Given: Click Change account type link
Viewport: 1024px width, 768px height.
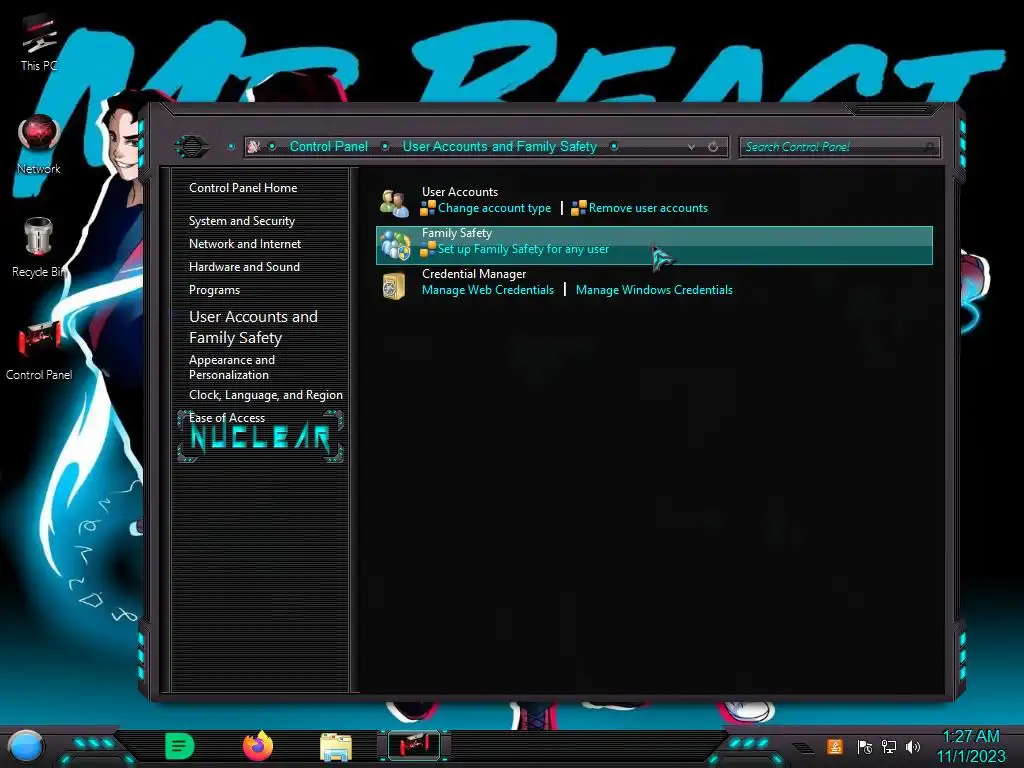Looking at the screenshot, I should click(494, 208).
